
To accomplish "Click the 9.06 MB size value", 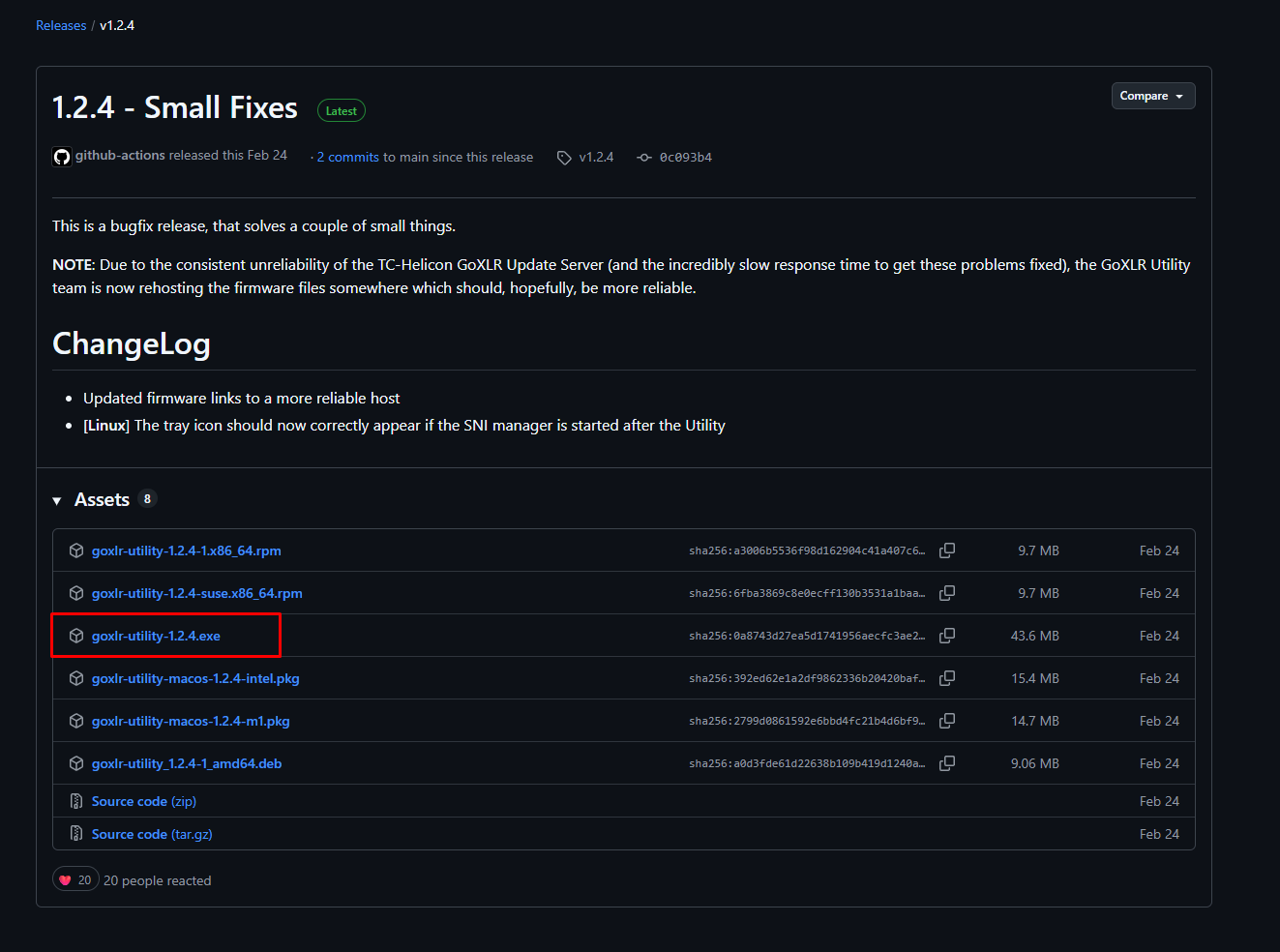I will pyautogui.click(x=1035, y=763).
